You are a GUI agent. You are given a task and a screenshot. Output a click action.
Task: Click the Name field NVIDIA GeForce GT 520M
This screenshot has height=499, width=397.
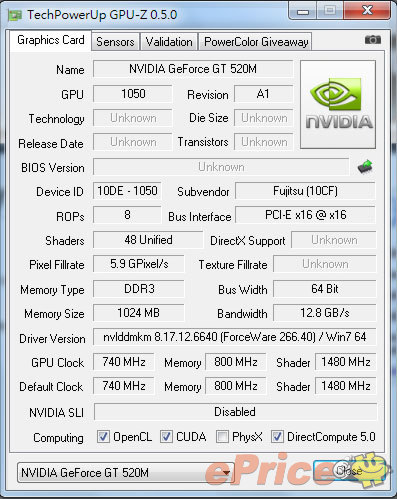click(x=193, y=69)
